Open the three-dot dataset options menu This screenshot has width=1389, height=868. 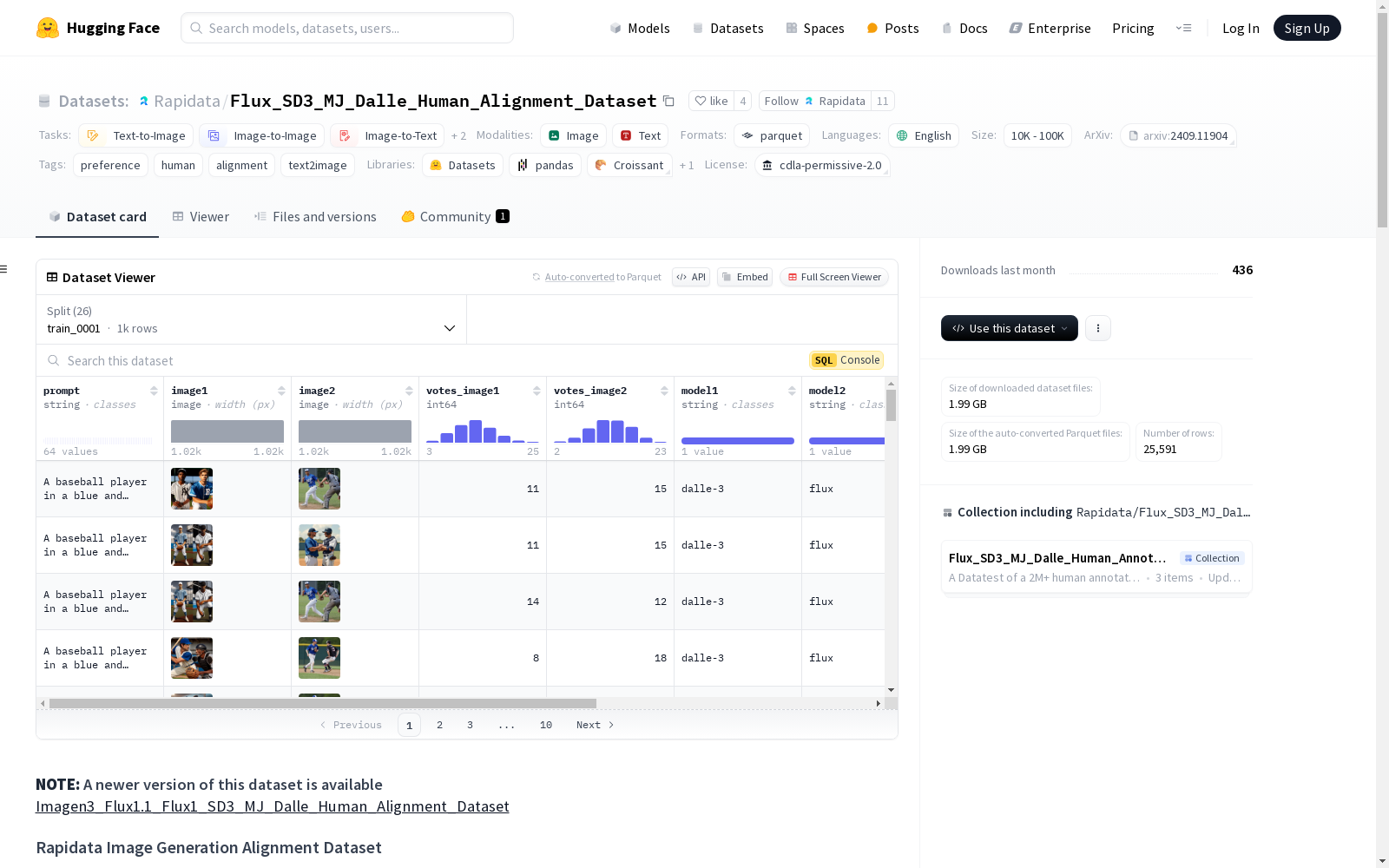[1098, 328]
